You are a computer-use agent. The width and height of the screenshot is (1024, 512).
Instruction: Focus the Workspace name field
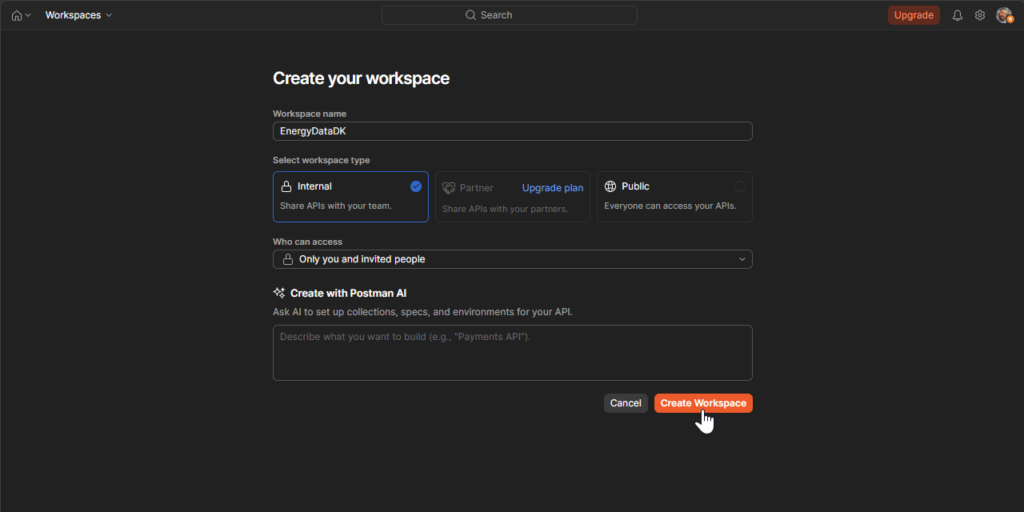(x=513, y=131)
